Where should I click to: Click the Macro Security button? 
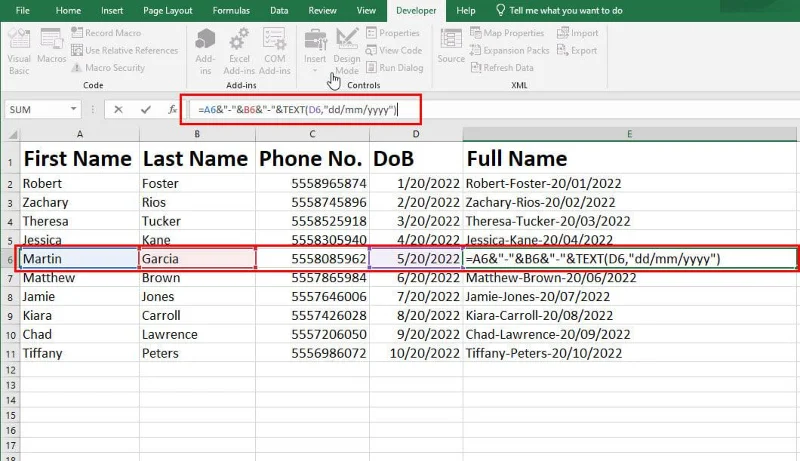108,67
